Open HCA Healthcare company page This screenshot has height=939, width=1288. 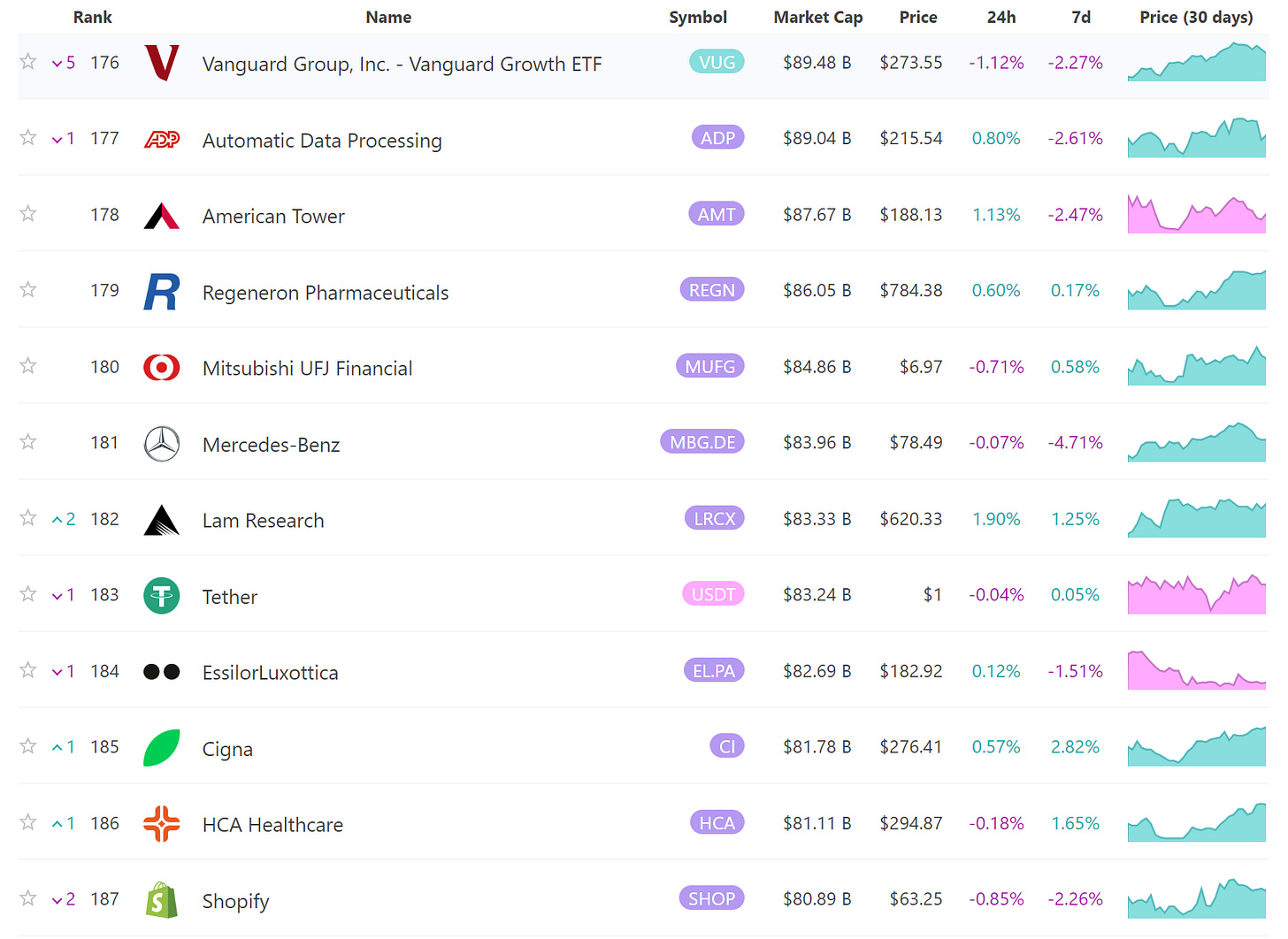pyautogui.click(x=272, y=825)
